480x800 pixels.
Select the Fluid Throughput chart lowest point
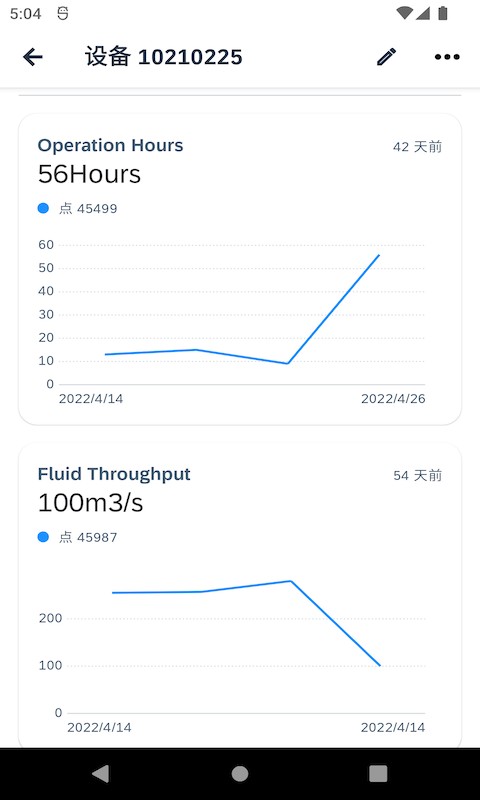coord(380,665)
